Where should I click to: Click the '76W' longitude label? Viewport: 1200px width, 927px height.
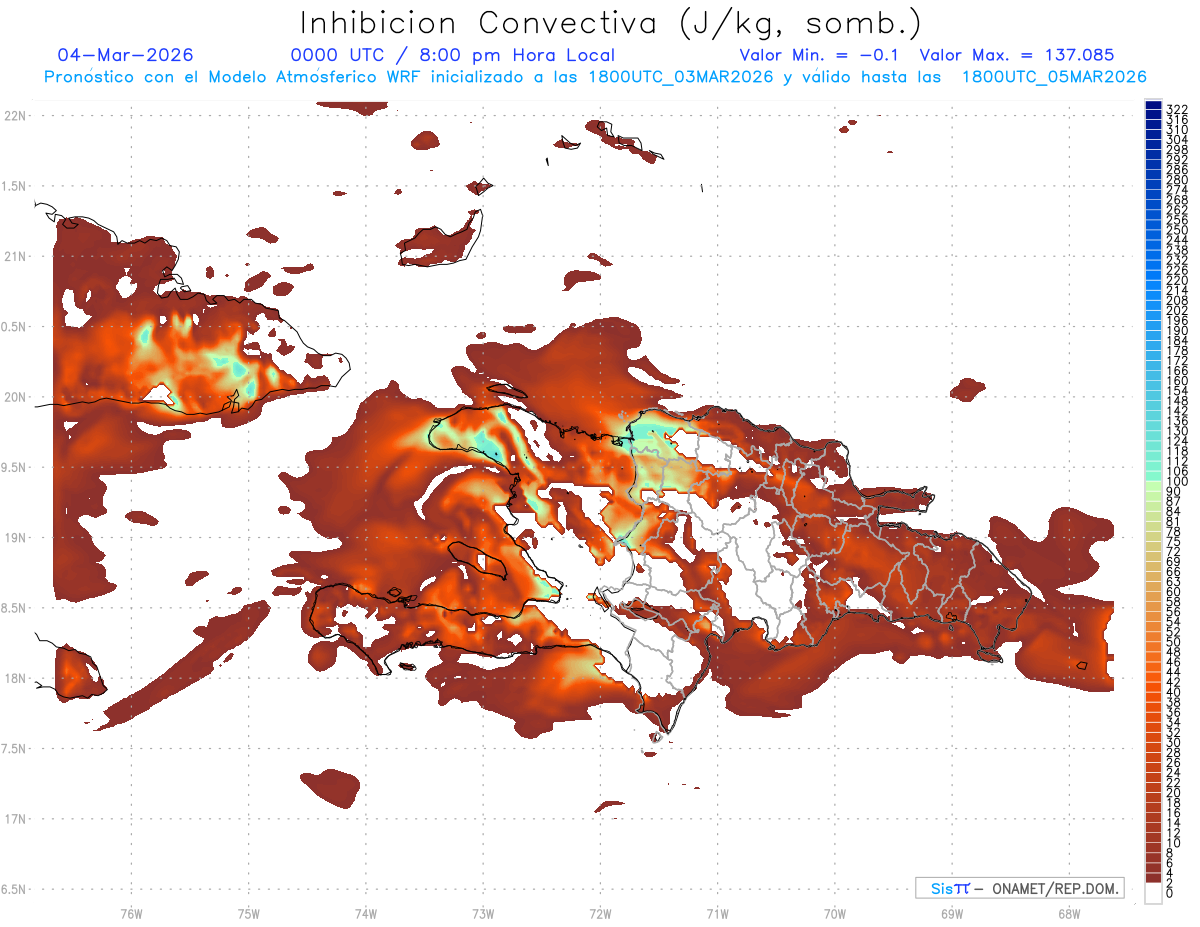[x=131, y=913]
